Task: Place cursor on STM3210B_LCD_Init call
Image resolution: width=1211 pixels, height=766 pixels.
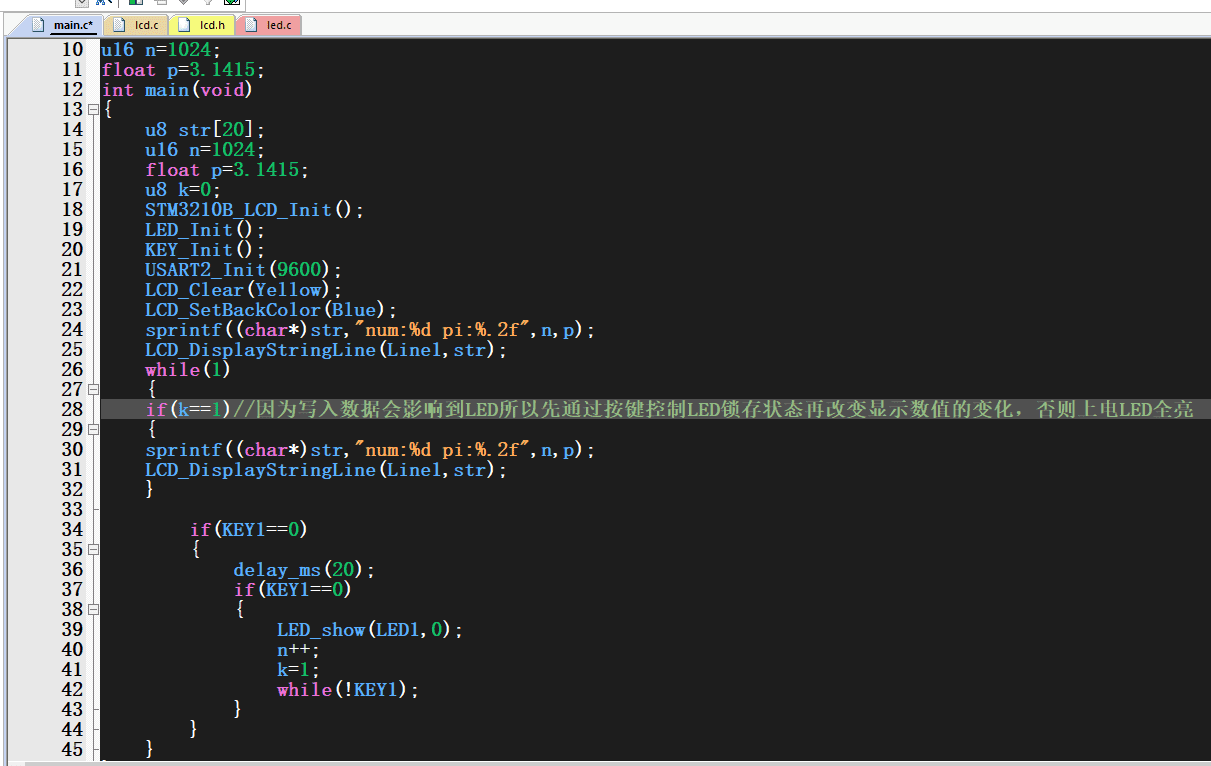Action: click(x=238, y=209)
